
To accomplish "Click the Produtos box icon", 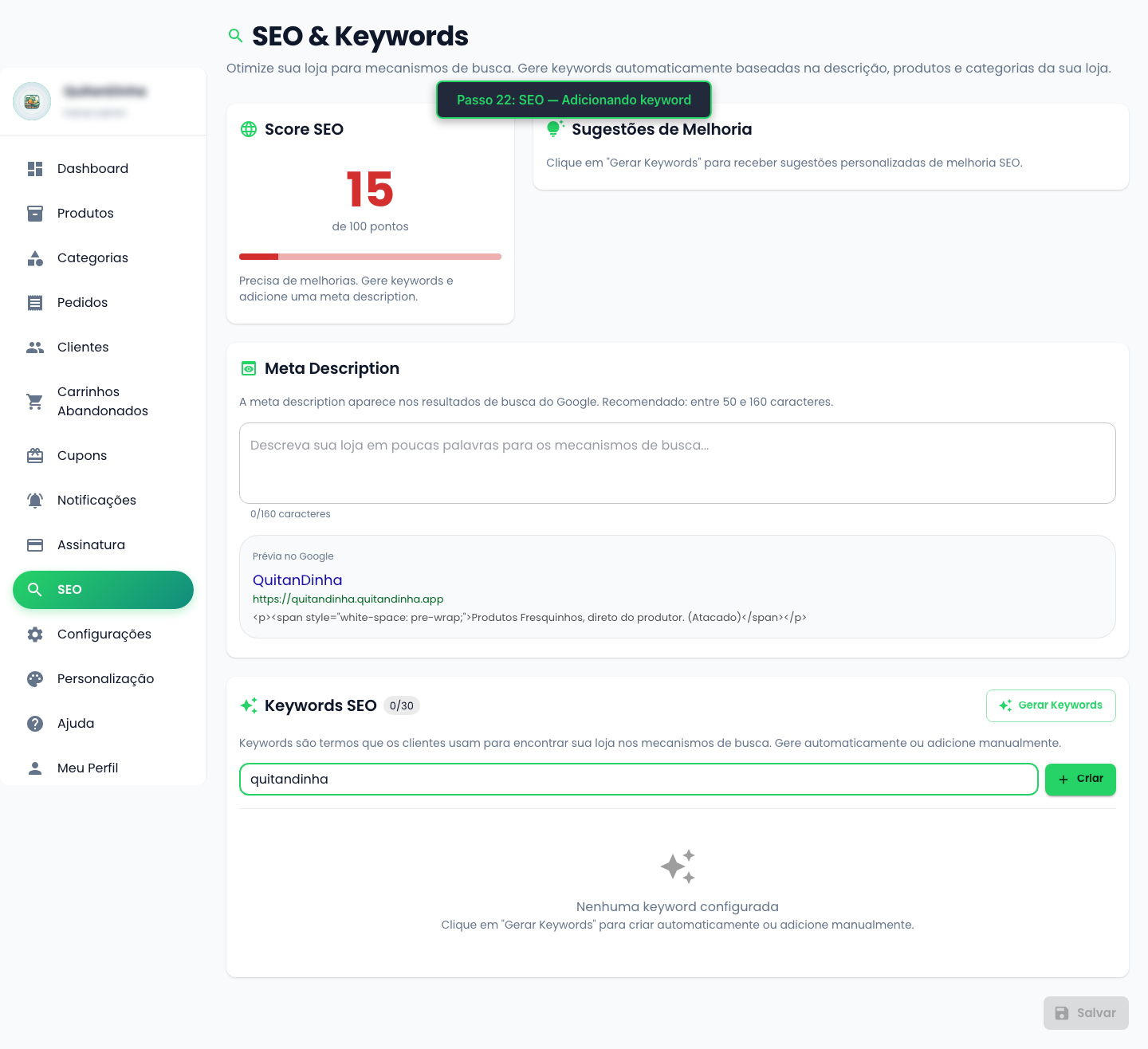I will (x=35, y=214).
